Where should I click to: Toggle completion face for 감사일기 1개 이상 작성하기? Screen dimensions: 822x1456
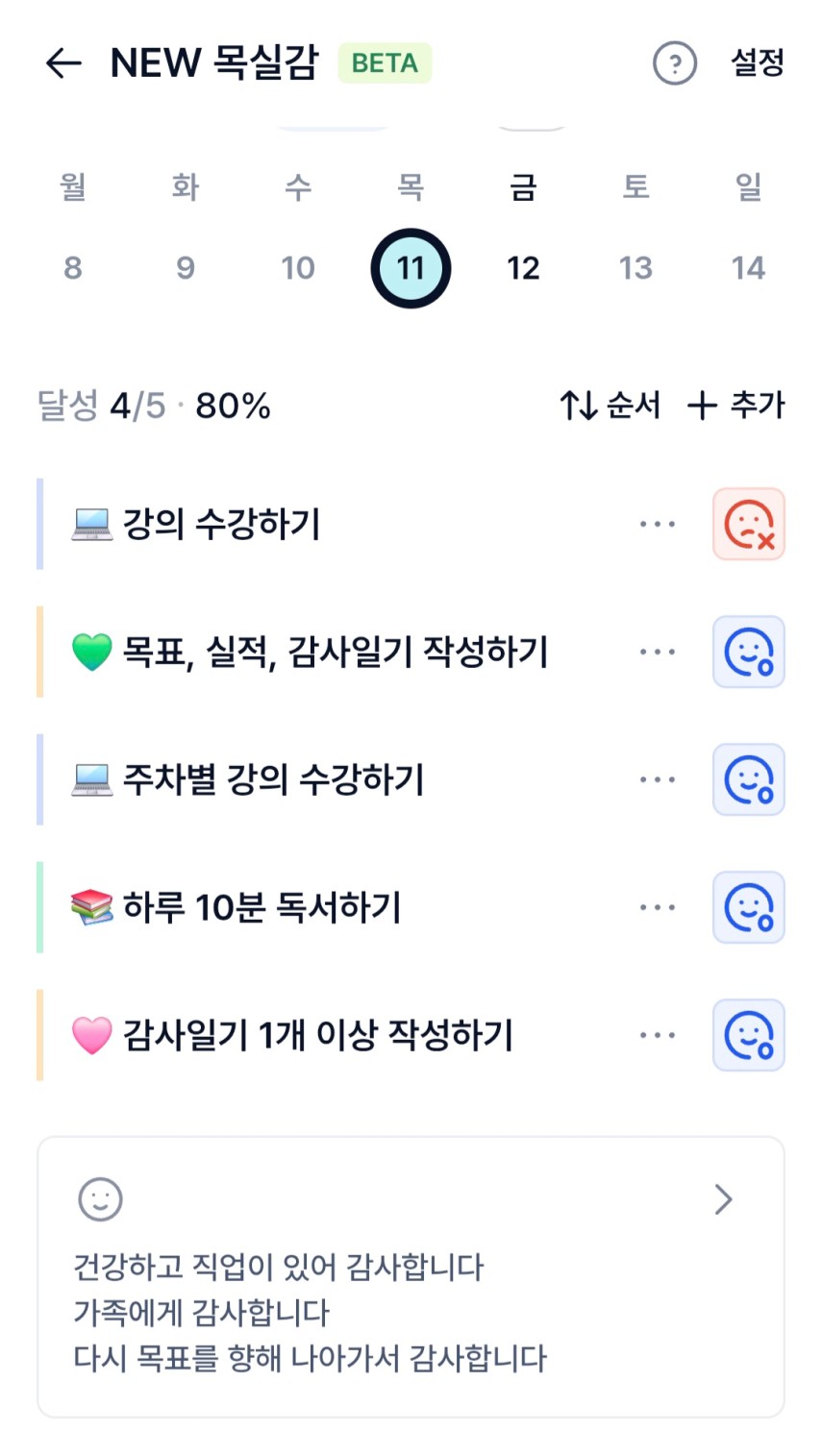748,1035
